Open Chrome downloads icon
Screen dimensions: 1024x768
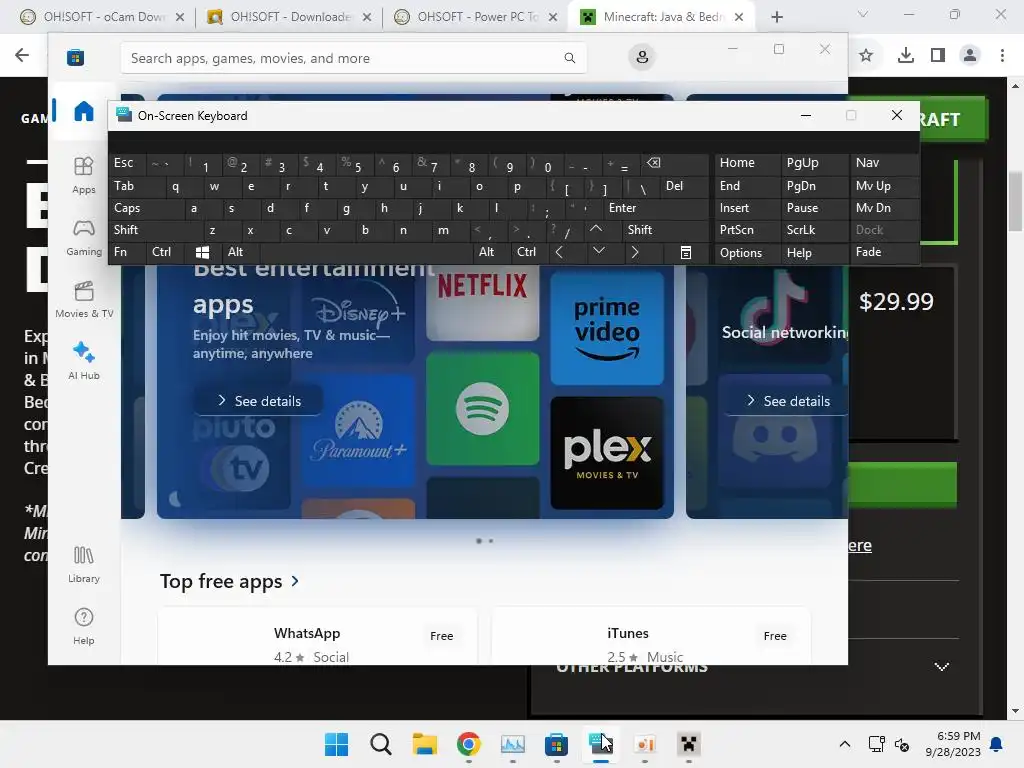point(905,56)
